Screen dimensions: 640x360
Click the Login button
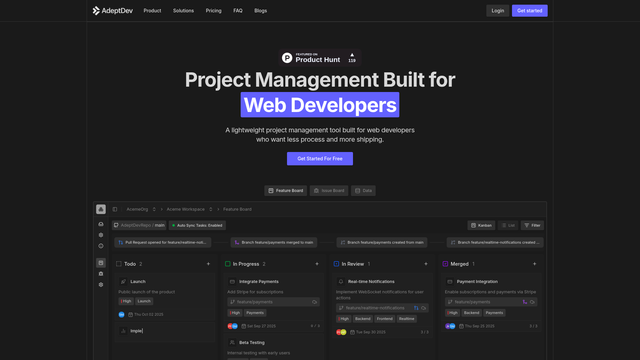498,11
